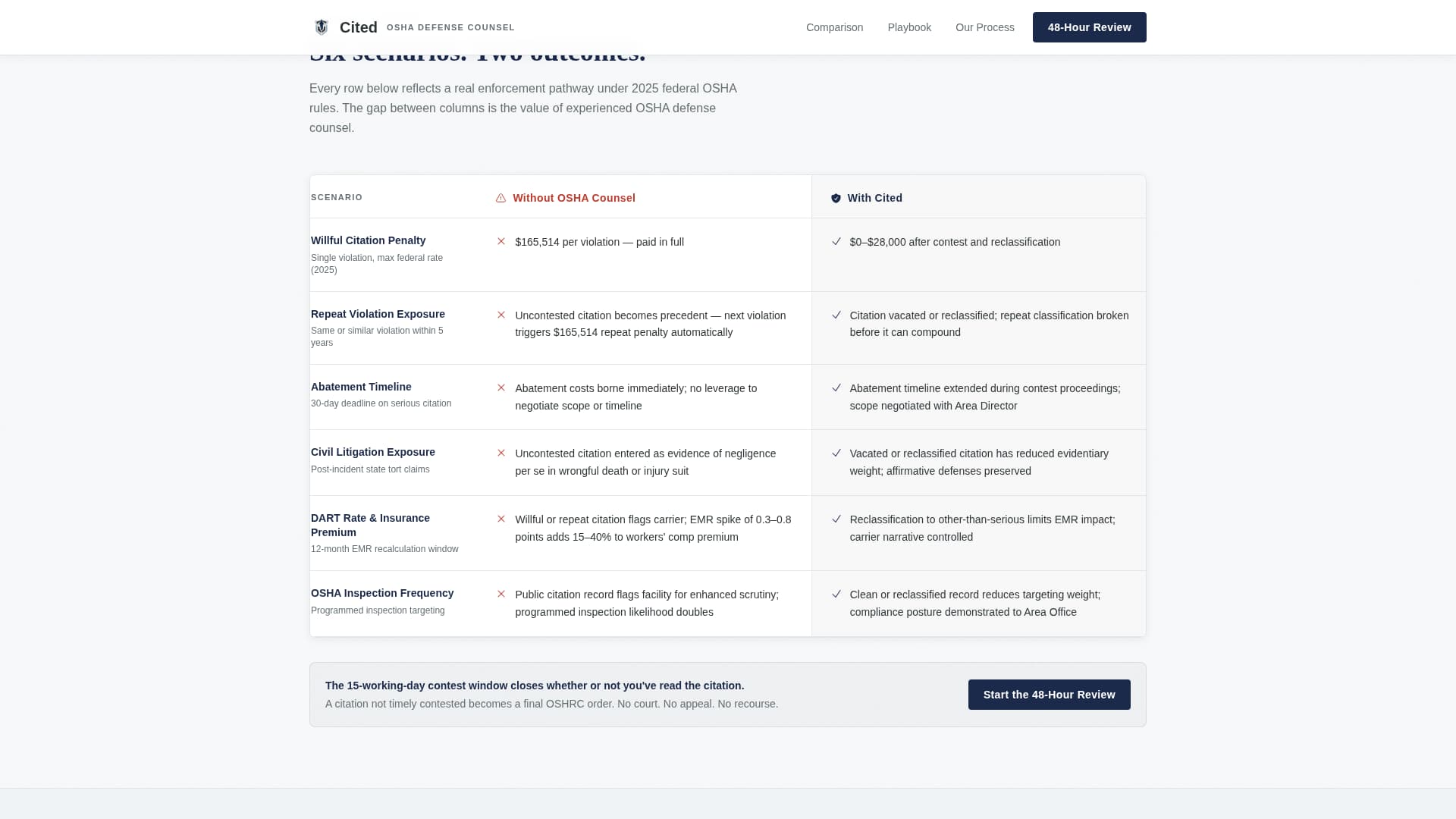This screenshot has width=1456, height=819.
Task: Click the X icon on Abatement Timeline row
Action: point(501,388)
